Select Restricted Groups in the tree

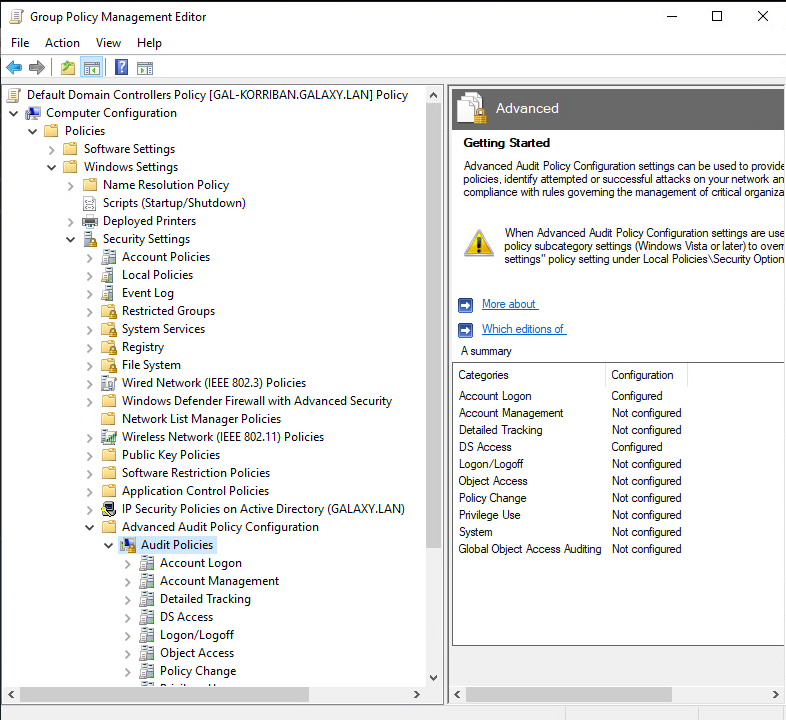click(168, 311)
